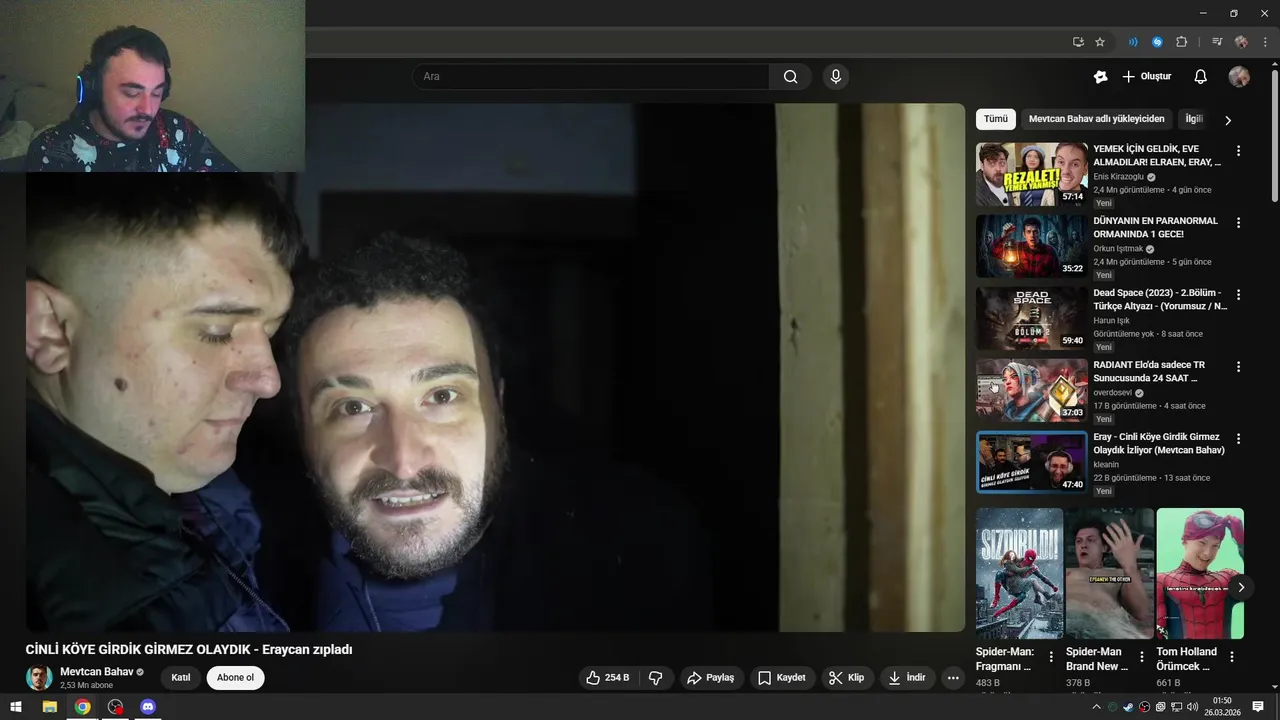Open the Shazam extension icon
The height and width of the screenshot is (720, 1280).
click(x=1157, y=42)
